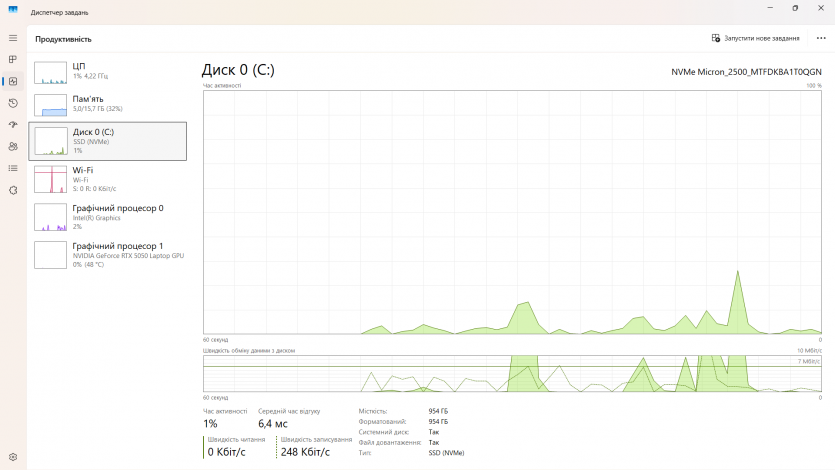Select Графічний процесор 0 Intel Graphics
The width and height of the screenshot is (835, 470).
pyautogui.click(x=108, y=217)
